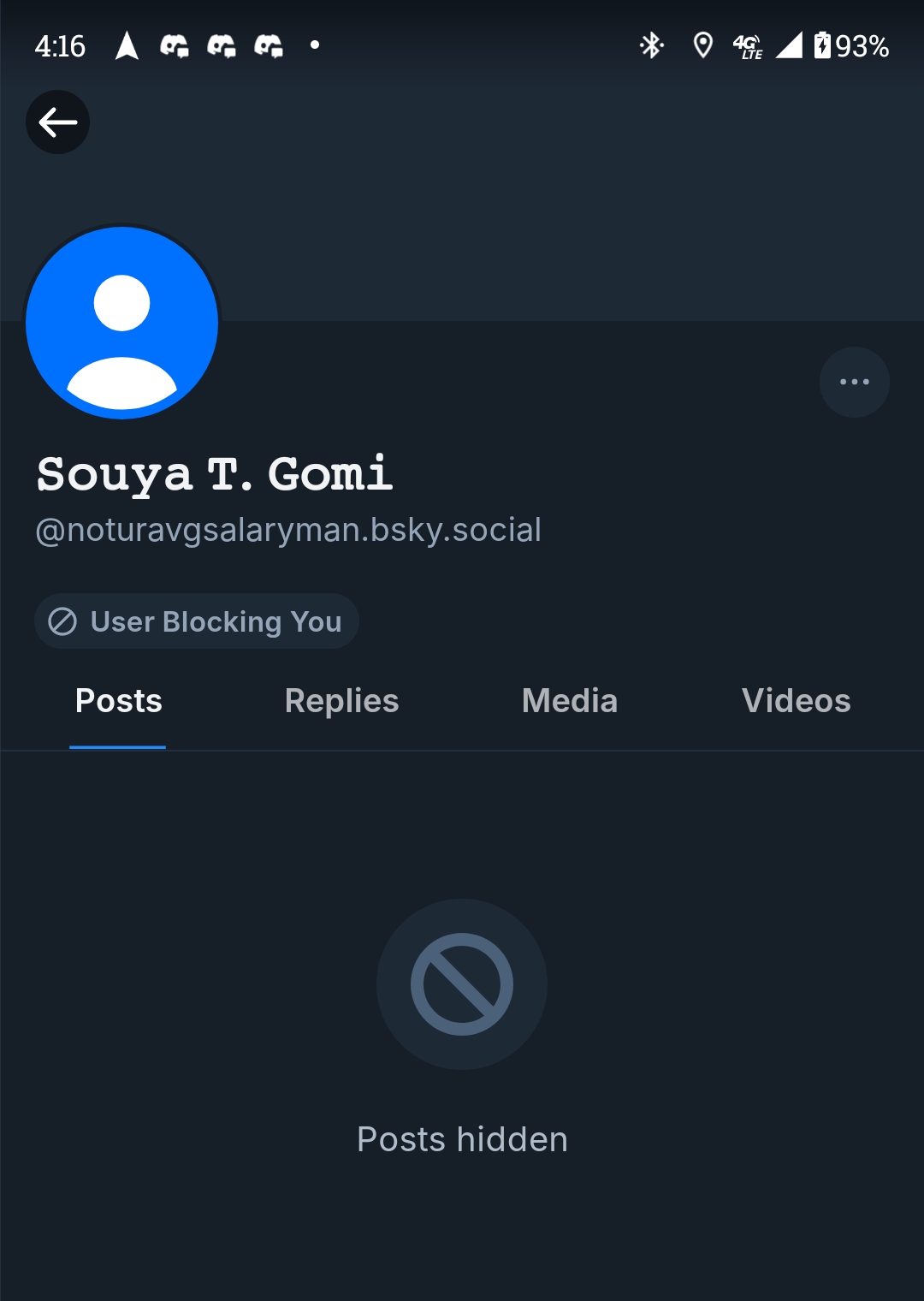Tap the location pin status icon
Image resolution: width=924 pixels, height=1301 pixels.
(702, 45)
